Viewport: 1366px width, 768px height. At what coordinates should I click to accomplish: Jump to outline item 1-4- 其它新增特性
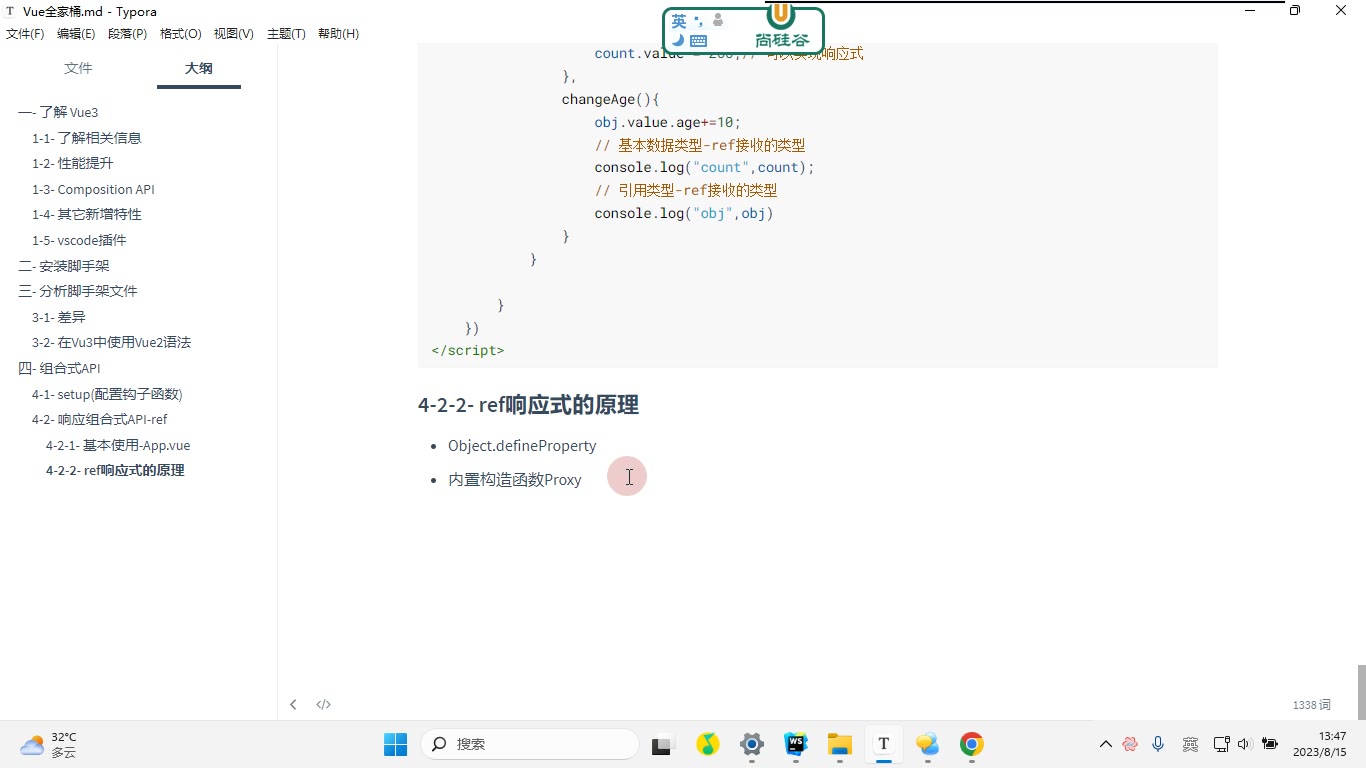(x=86, y=214)
